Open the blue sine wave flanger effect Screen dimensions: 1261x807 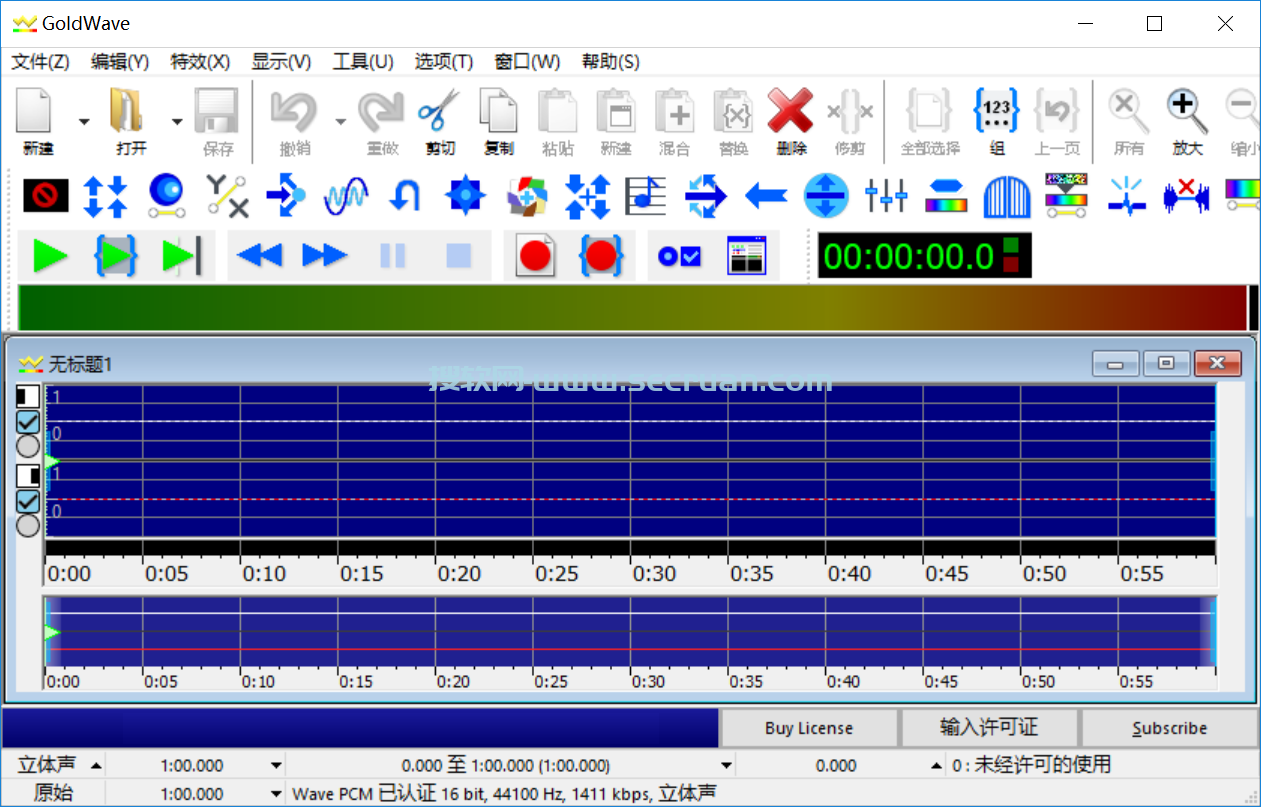tap(346, 195)
